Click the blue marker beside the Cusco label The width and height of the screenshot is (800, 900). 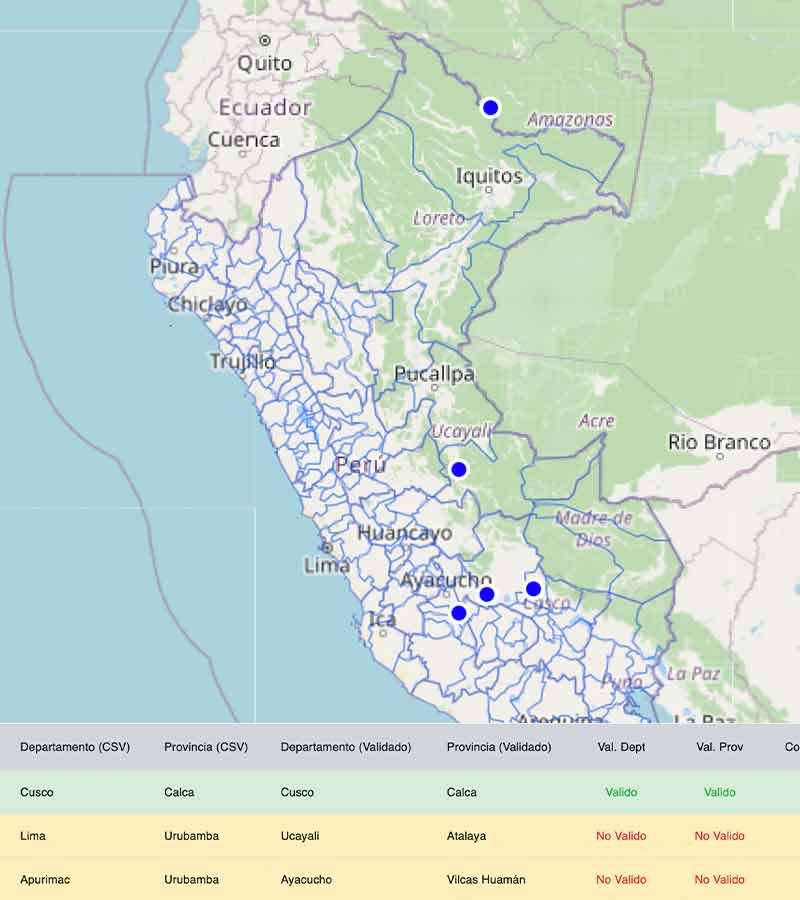(533, 589)
